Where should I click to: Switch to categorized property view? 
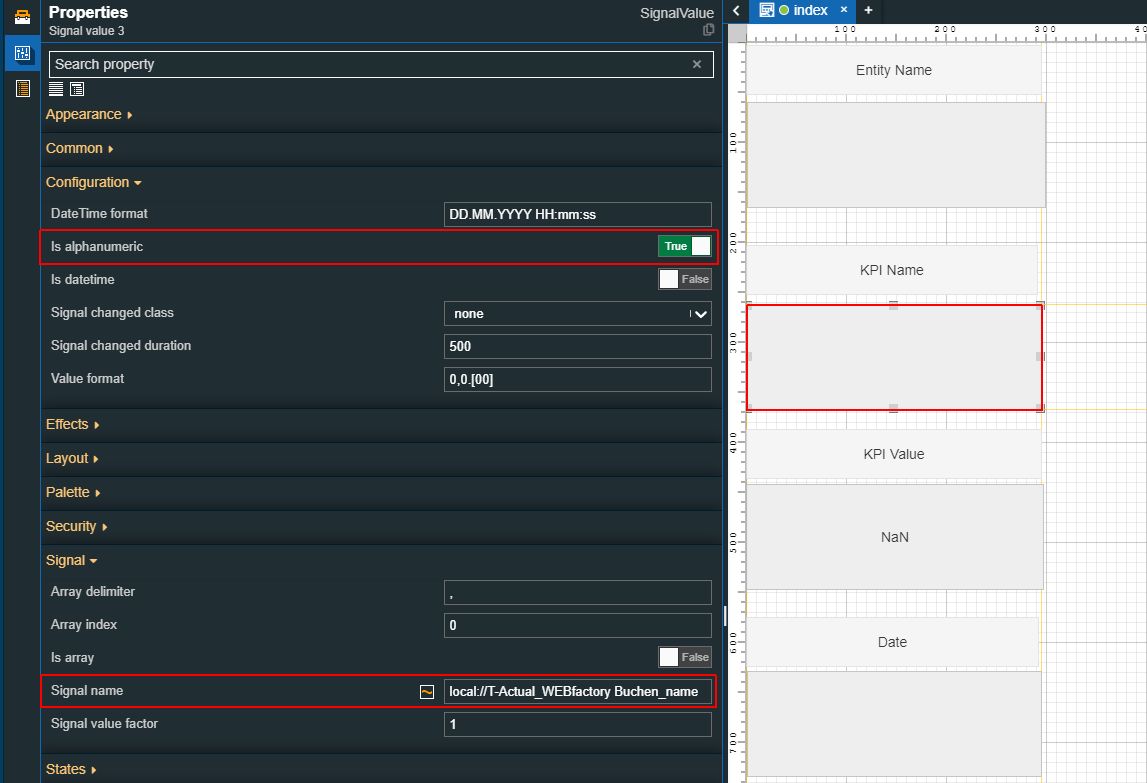point(77,89)
